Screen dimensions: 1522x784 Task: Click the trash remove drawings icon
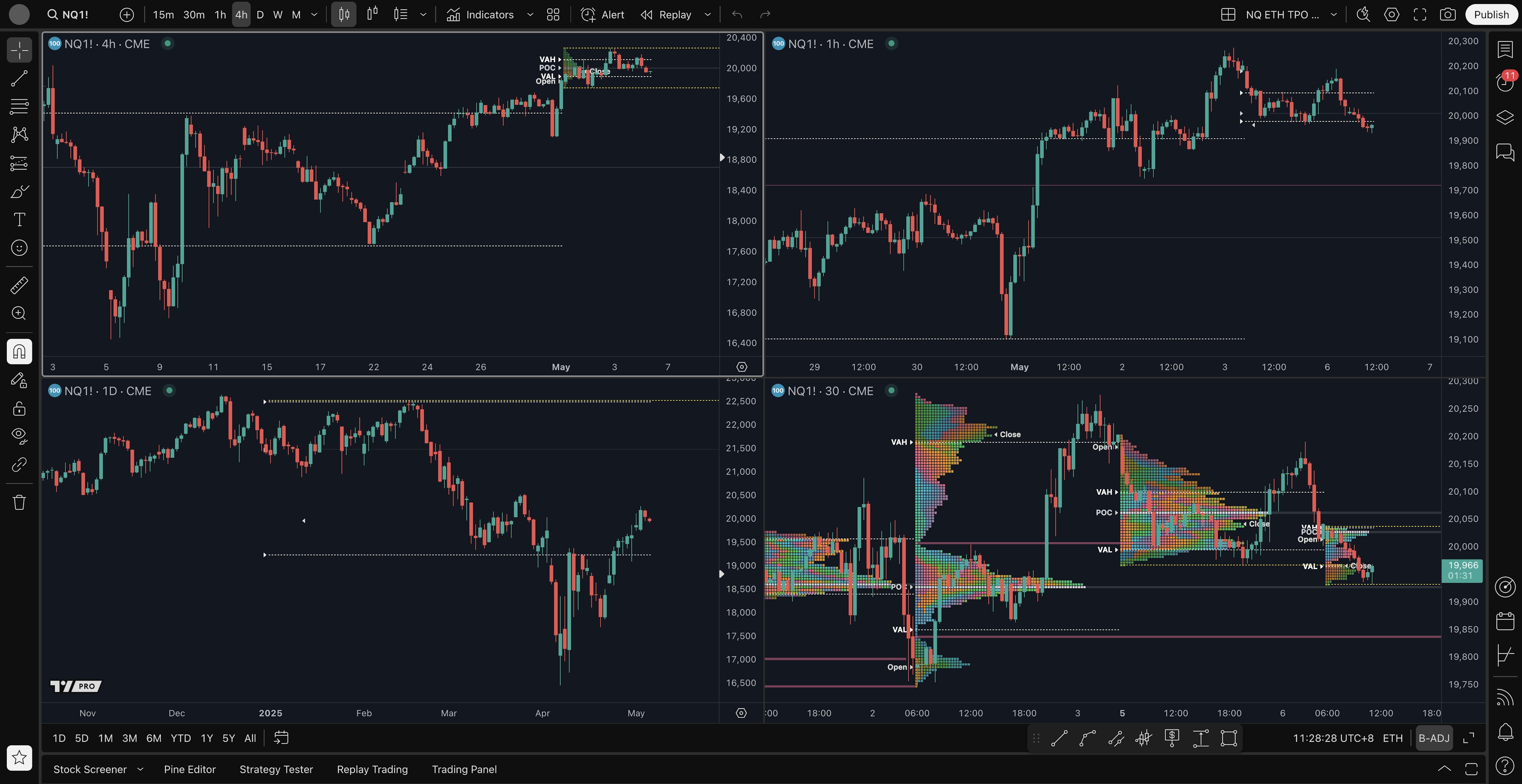(19, 502)
